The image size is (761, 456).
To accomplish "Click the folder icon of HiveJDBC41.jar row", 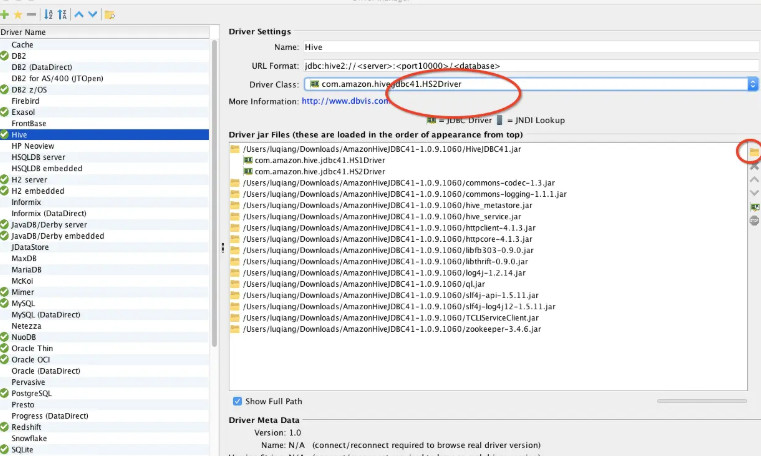I will [x=235, y=149].
